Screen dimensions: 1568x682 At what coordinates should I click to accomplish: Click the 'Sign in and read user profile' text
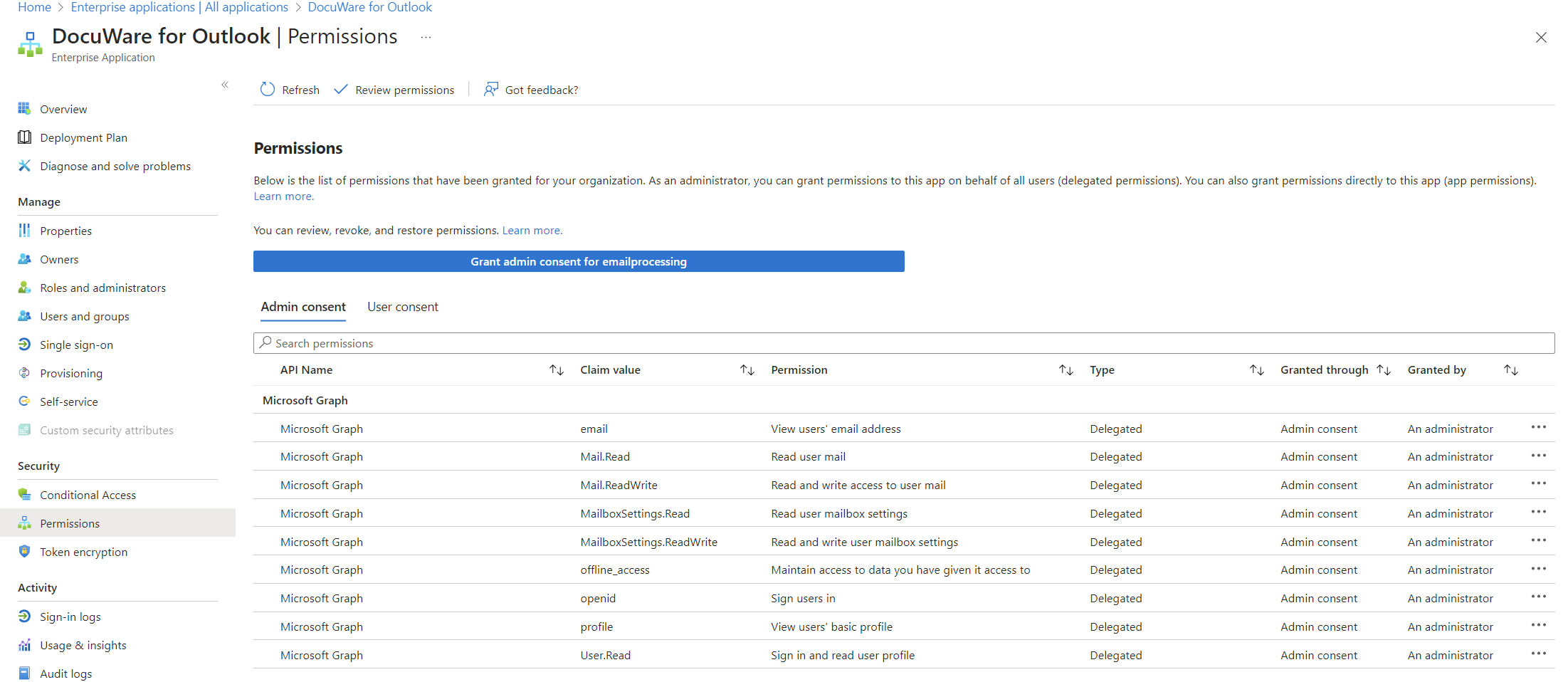coord(843,656)
